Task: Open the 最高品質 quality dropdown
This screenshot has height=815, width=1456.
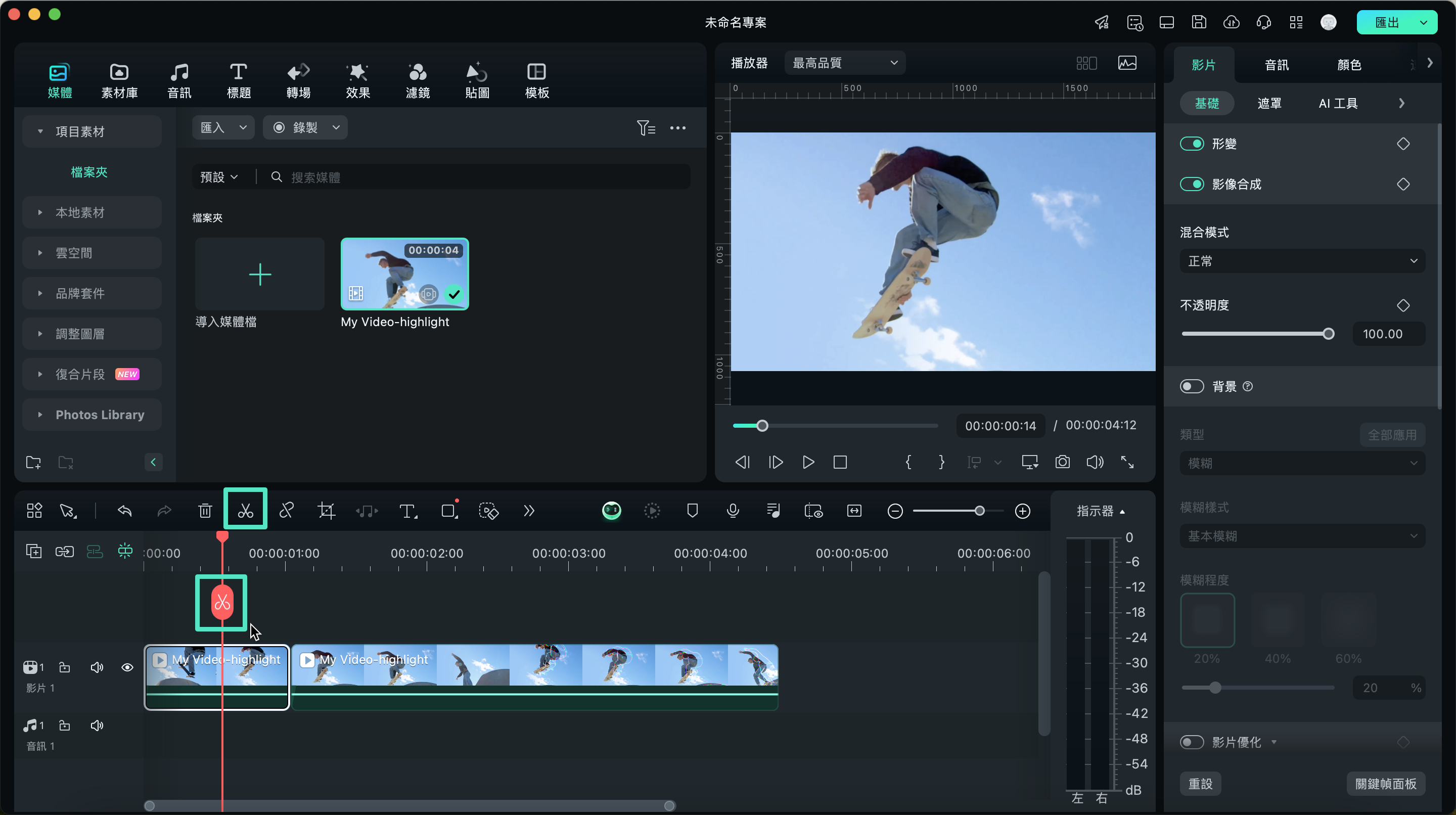Action: tap(845, 63)
